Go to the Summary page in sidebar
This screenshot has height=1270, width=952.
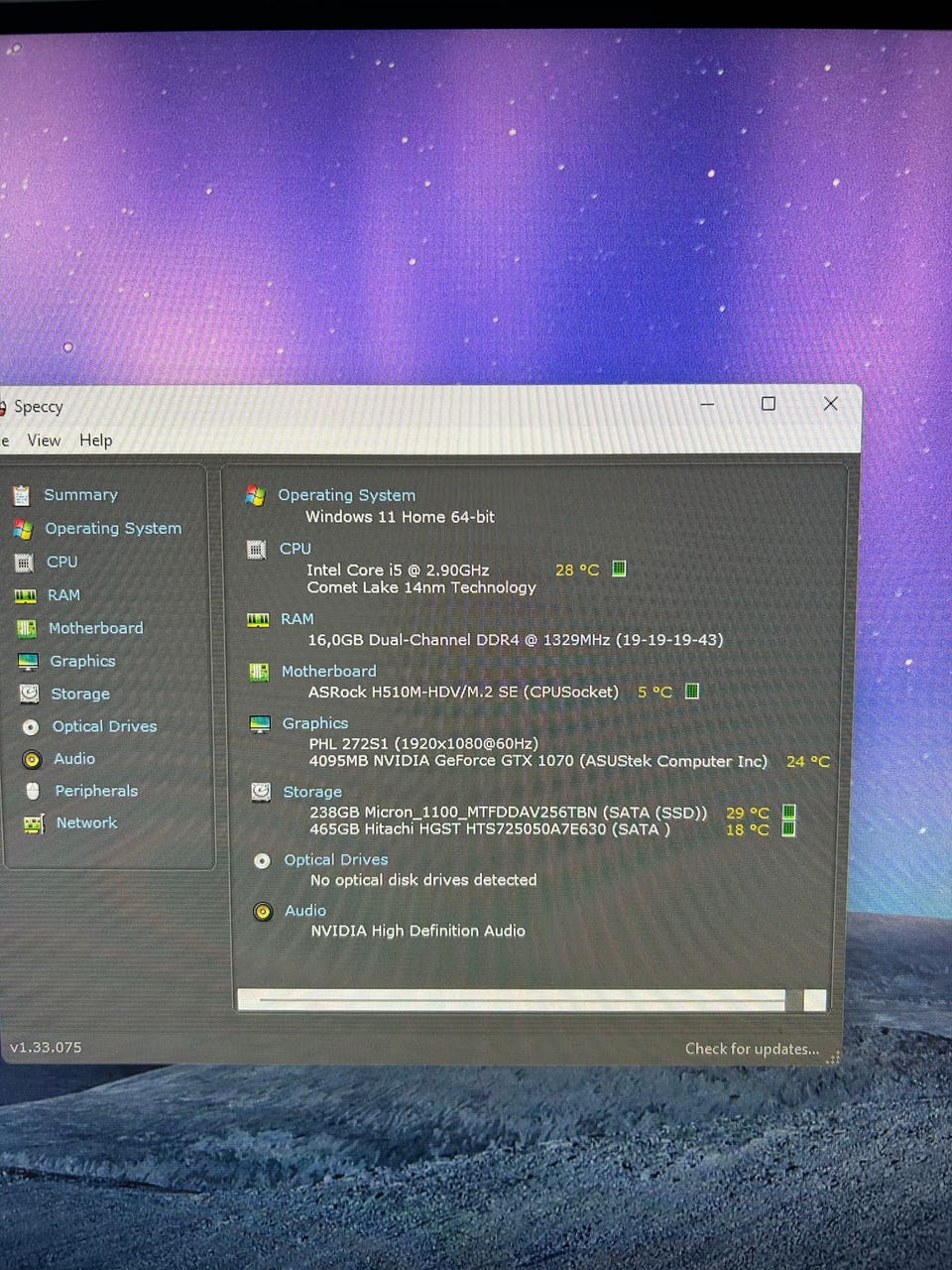tap(80, 495)
